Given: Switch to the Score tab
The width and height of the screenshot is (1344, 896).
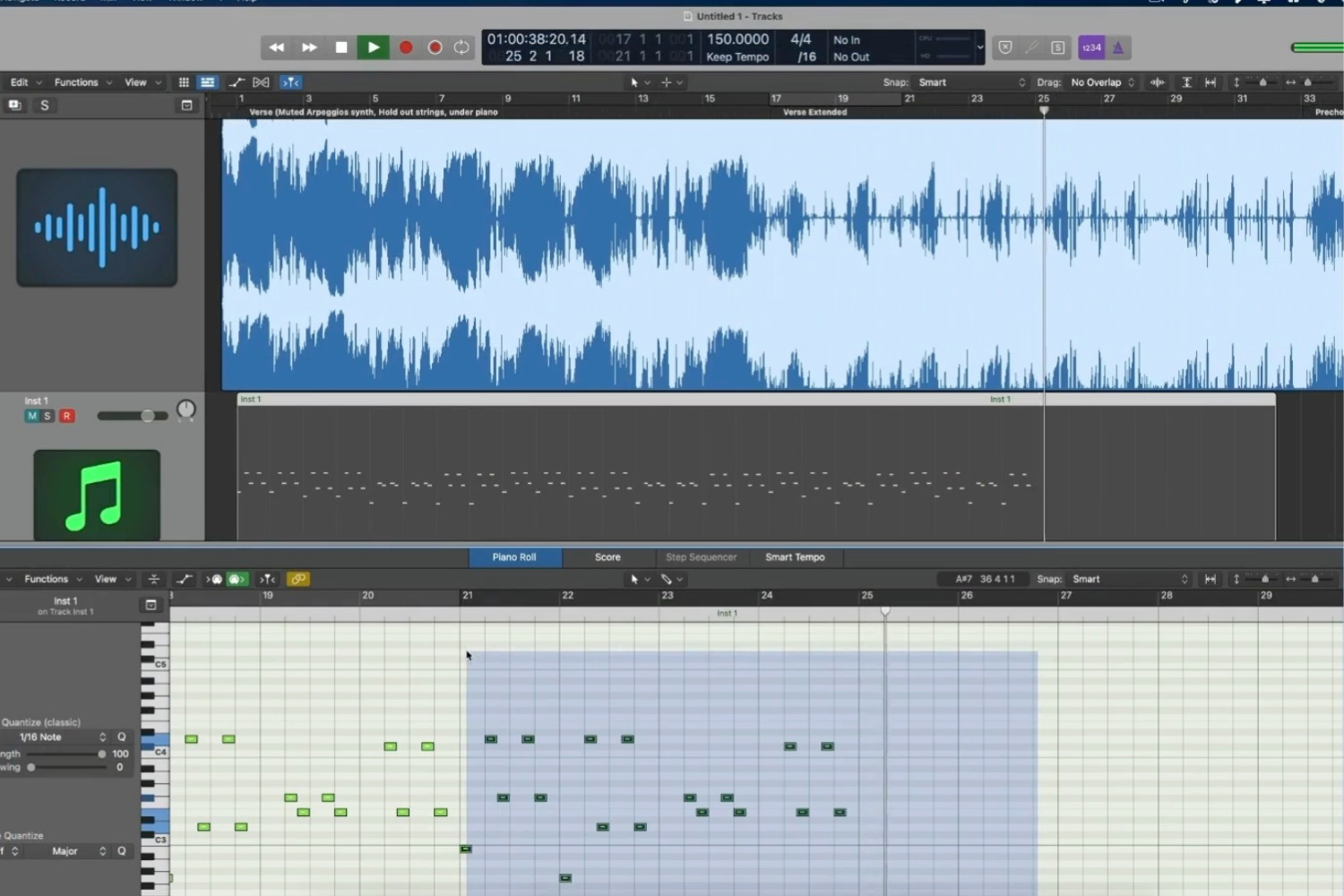Looking at the screenshot, I should (607, 557).
